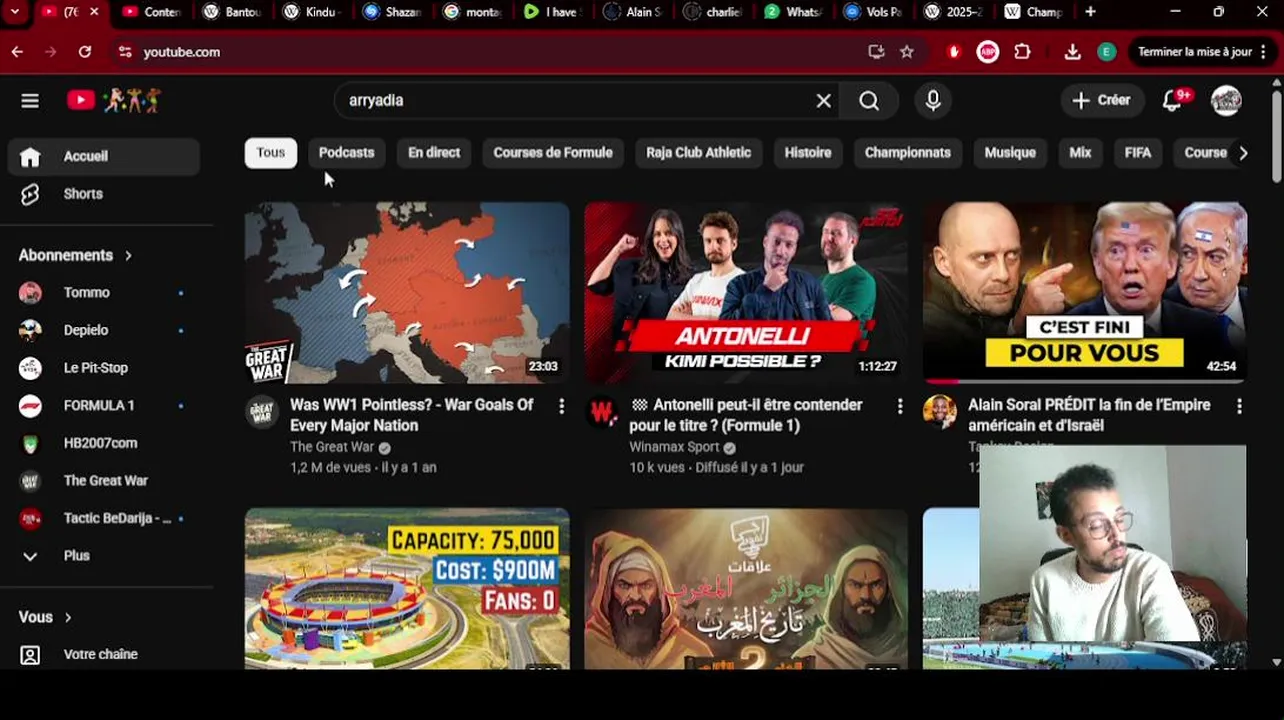Open more options for WW1 video
This screenshot has height=720, width=1284.
(x=561, y=406)
